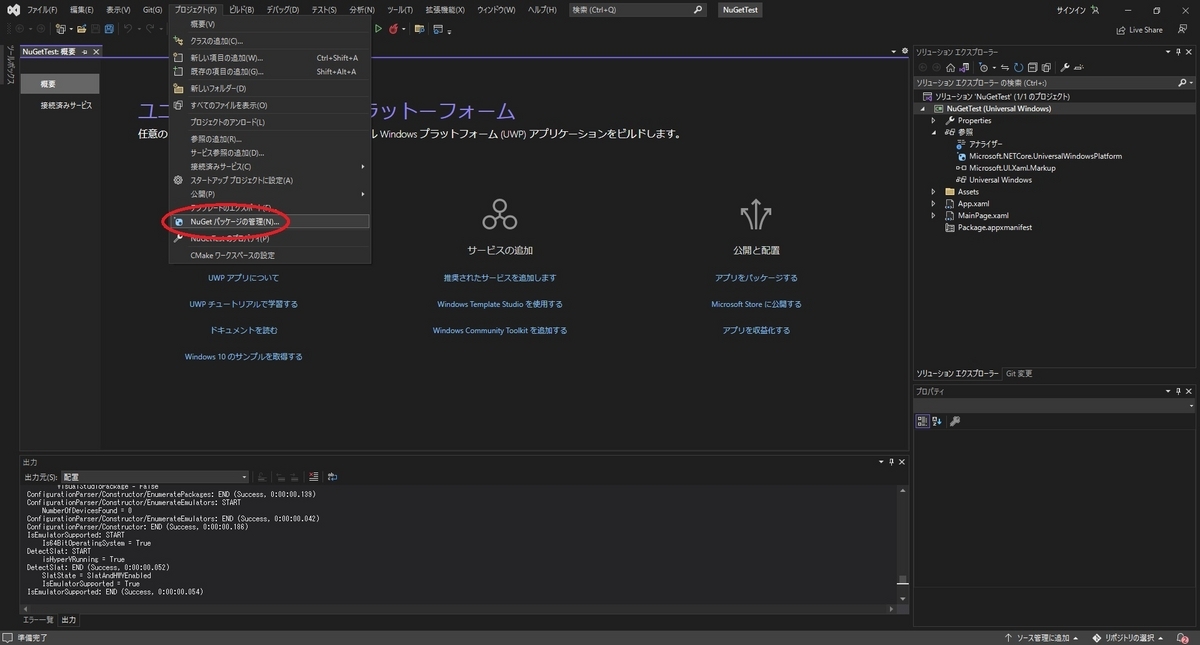Switch to Git 変更 tab
The width and height of the screenshot is (1200, 645).
pyautogui.click(x=1019, y=373)
